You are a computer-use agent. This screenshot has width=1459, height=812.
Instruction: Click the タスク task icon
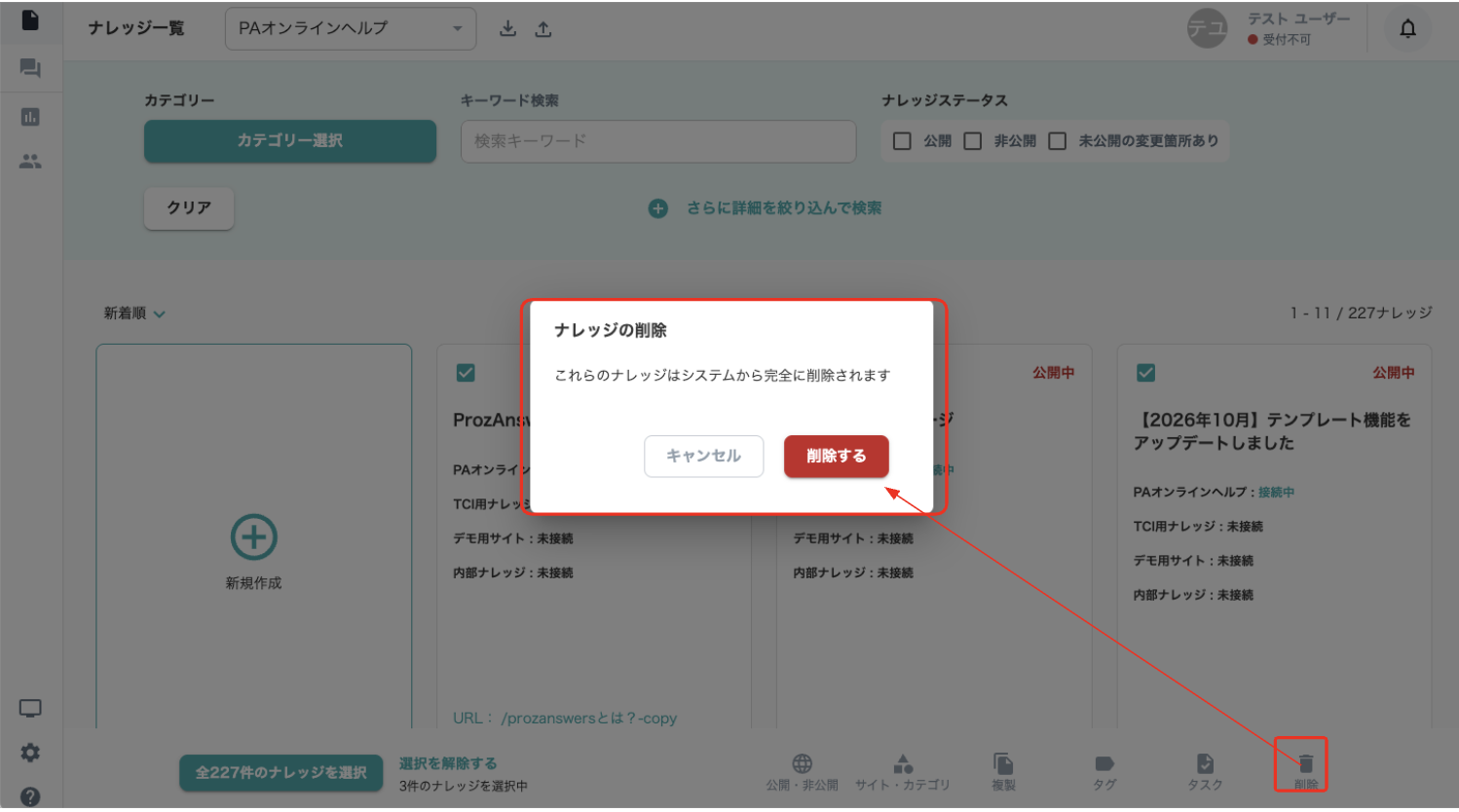click(1205, 763)
